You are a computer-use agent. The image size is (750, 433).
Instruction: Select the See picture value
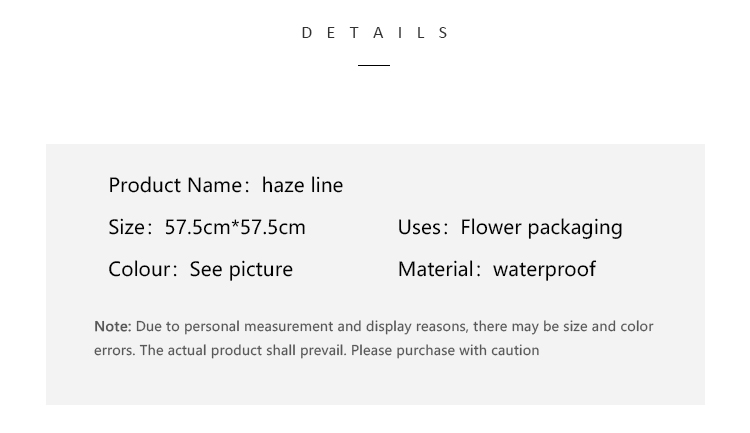coord(241,270)
